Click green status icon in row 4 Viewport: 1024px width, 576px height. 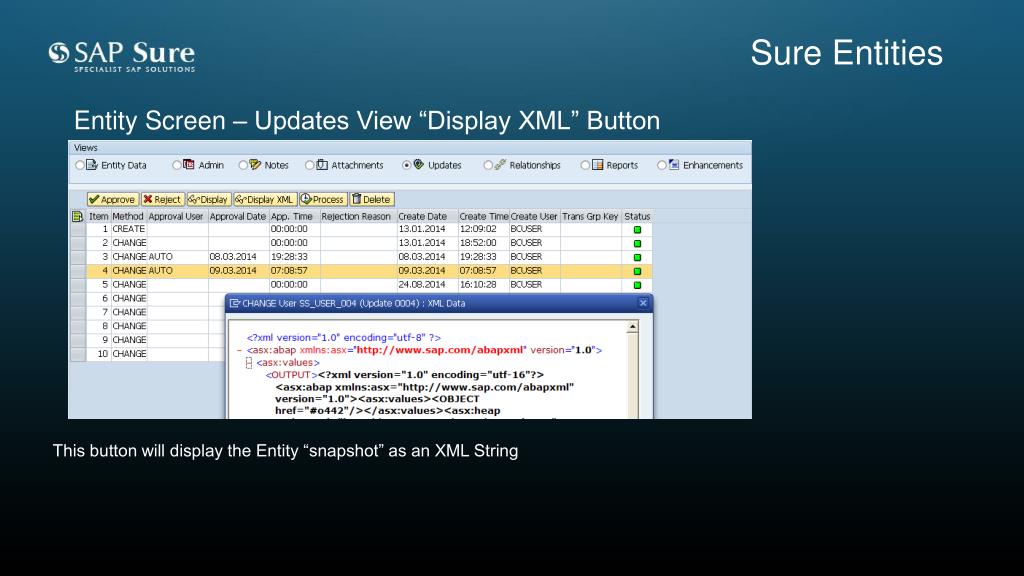point(637,271)
